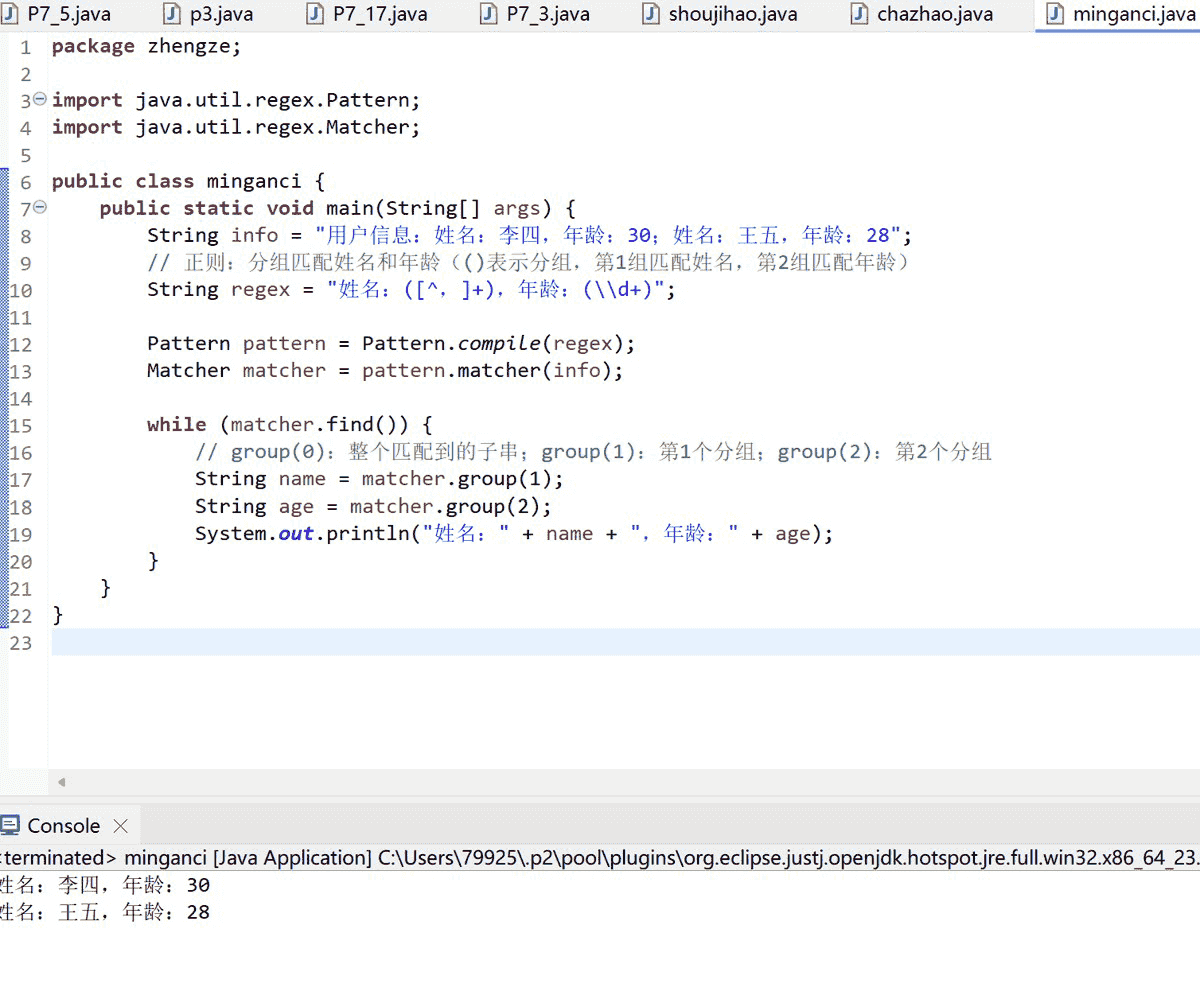Click the 'String info' string literal line

[x=530, y=235]
